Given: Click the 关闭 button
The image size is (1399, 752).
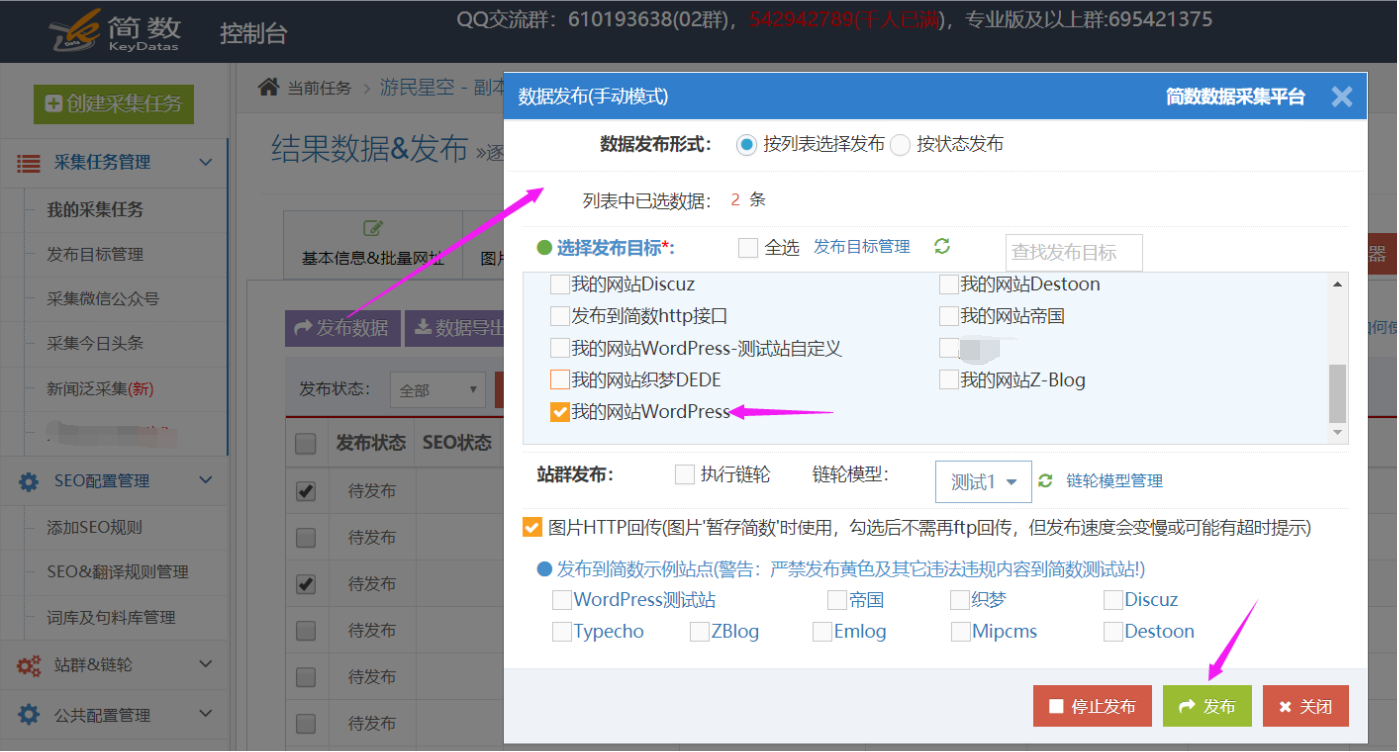Looking at the screenshot, I should click(1305, 706).
